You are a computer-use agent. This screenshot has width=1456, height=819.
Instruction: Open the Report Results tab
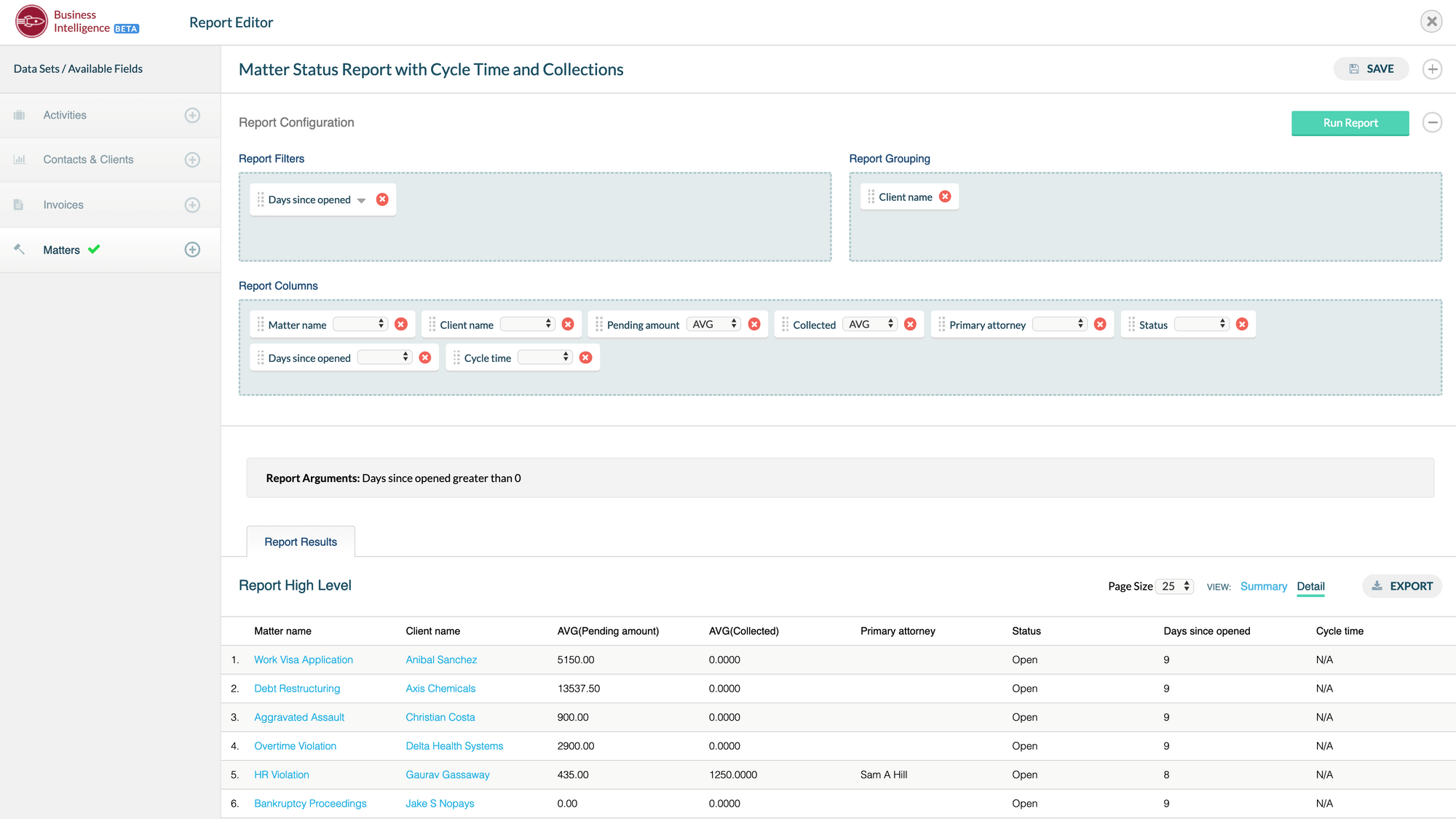tap(300, 541)
